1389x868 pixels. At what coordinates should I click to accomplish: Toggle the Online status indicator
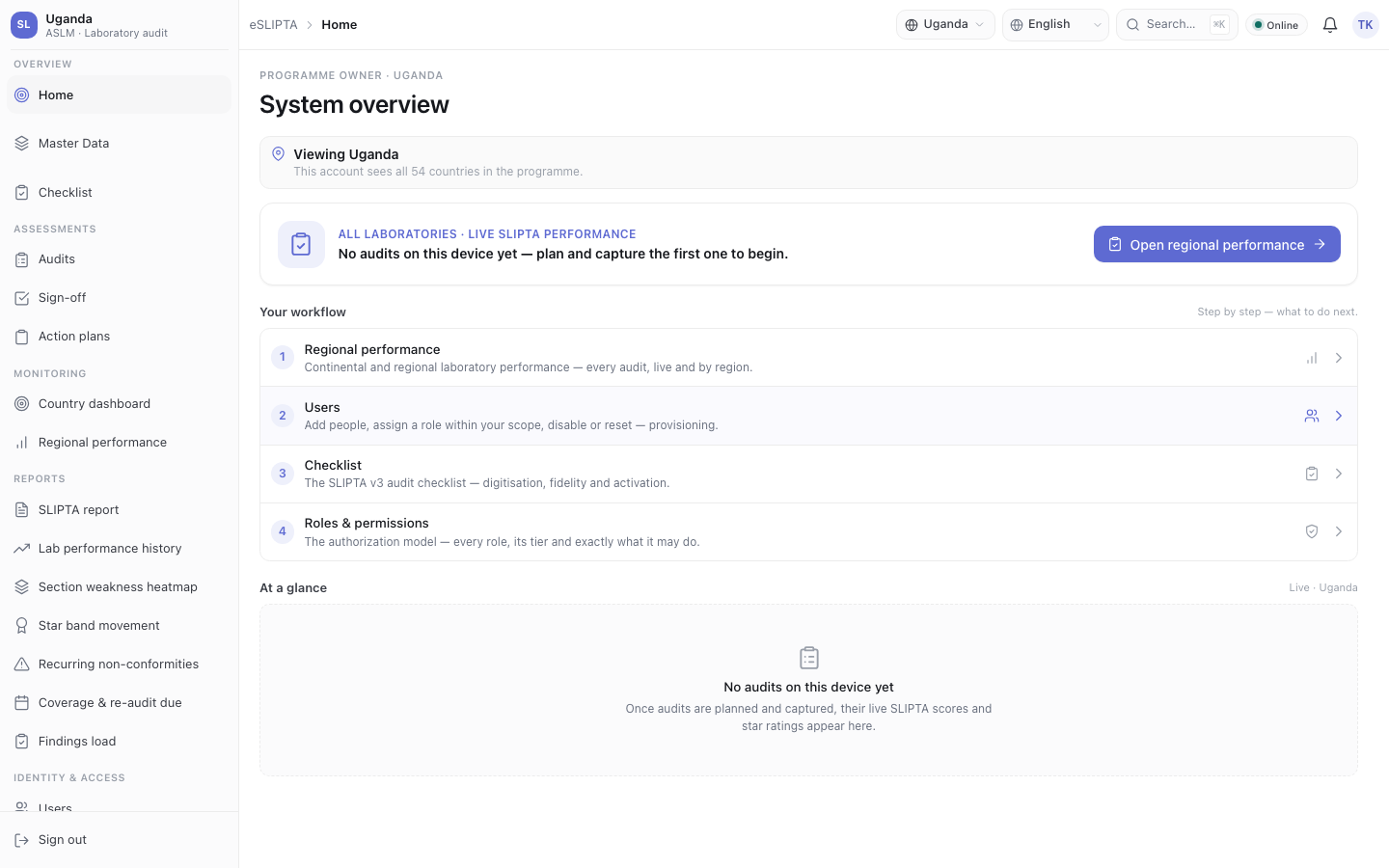[1276, 25]
